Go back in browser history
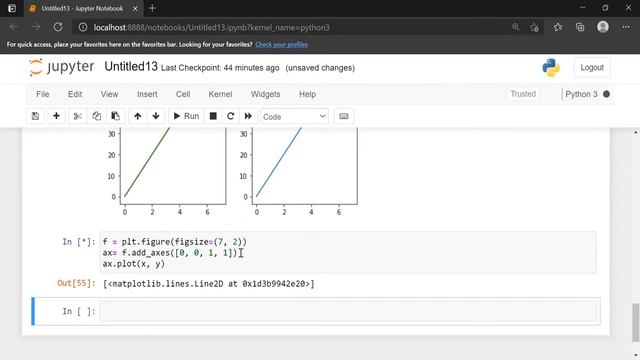640x360 pixels. click(14, 27)
